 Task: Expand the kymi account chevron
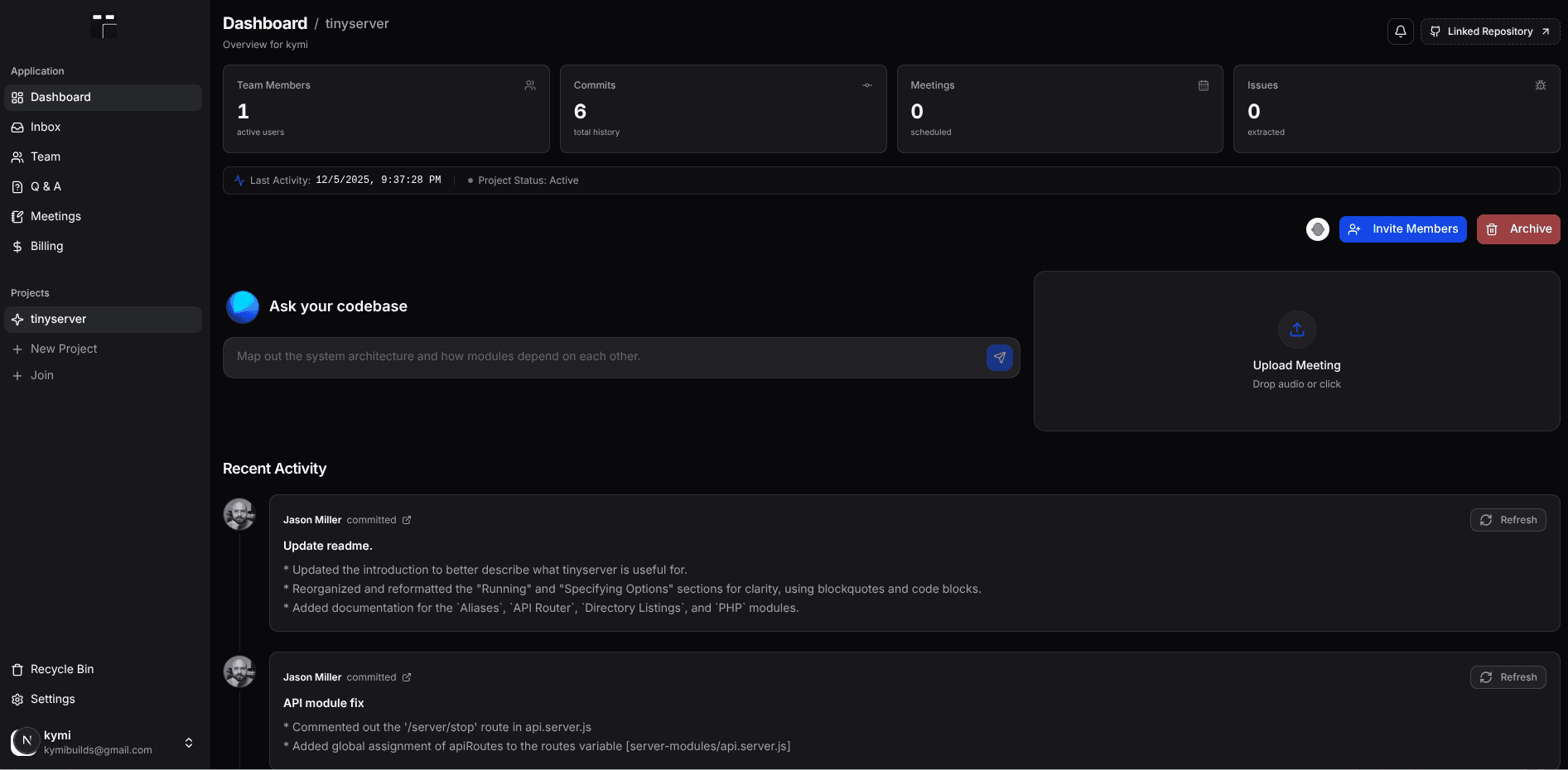[188, 743]
